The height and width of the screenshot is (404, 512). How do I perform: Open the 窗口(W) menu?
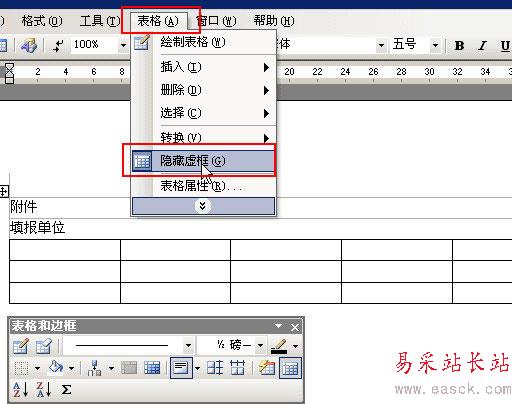[x=216, y=21]
